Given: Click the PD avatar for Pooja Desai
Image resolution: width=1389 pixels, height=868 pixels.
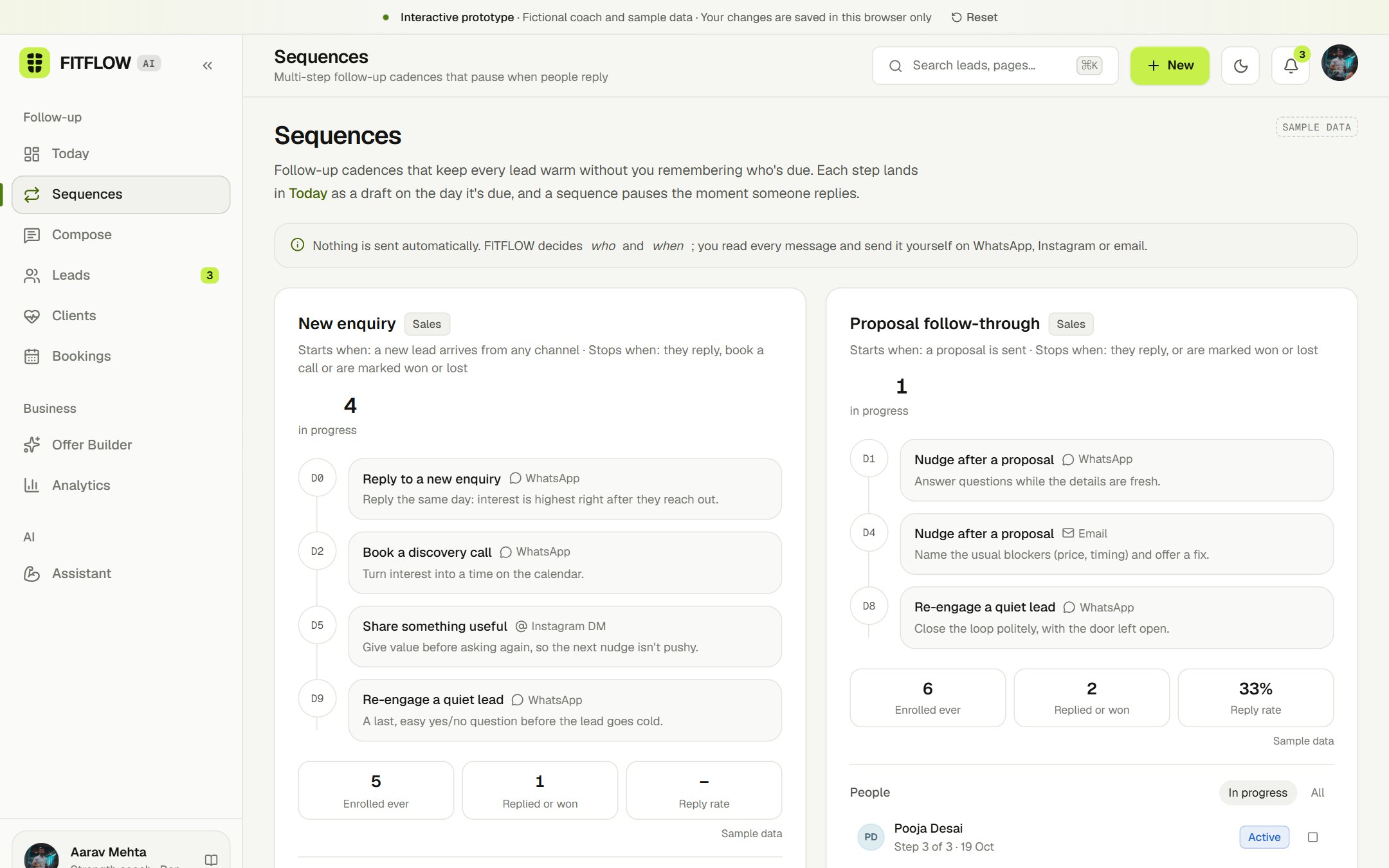Looking at the screenshot, I should point(871,837).
